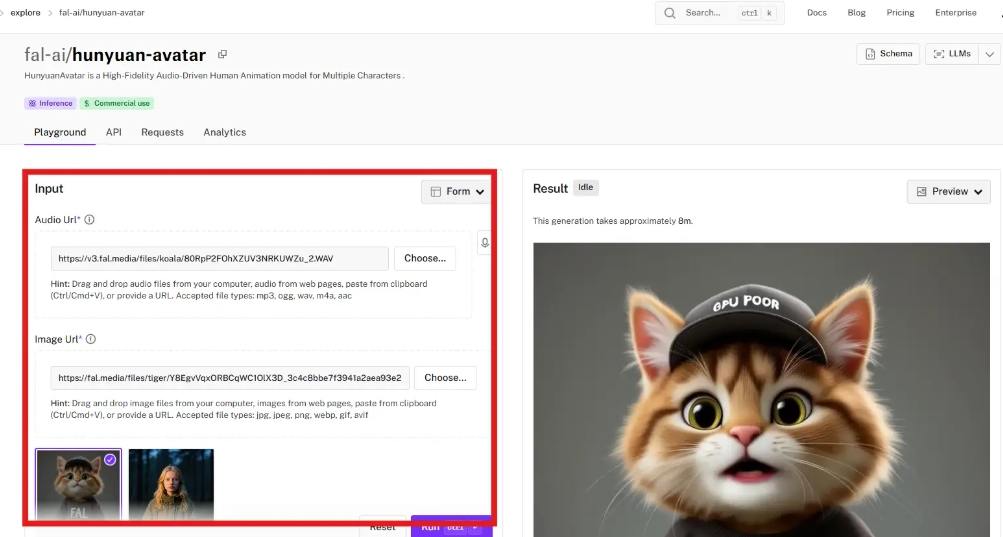Click Choose button for Audio Url
The height and width of the screenshot is (537, 1003).
point(424,258)
